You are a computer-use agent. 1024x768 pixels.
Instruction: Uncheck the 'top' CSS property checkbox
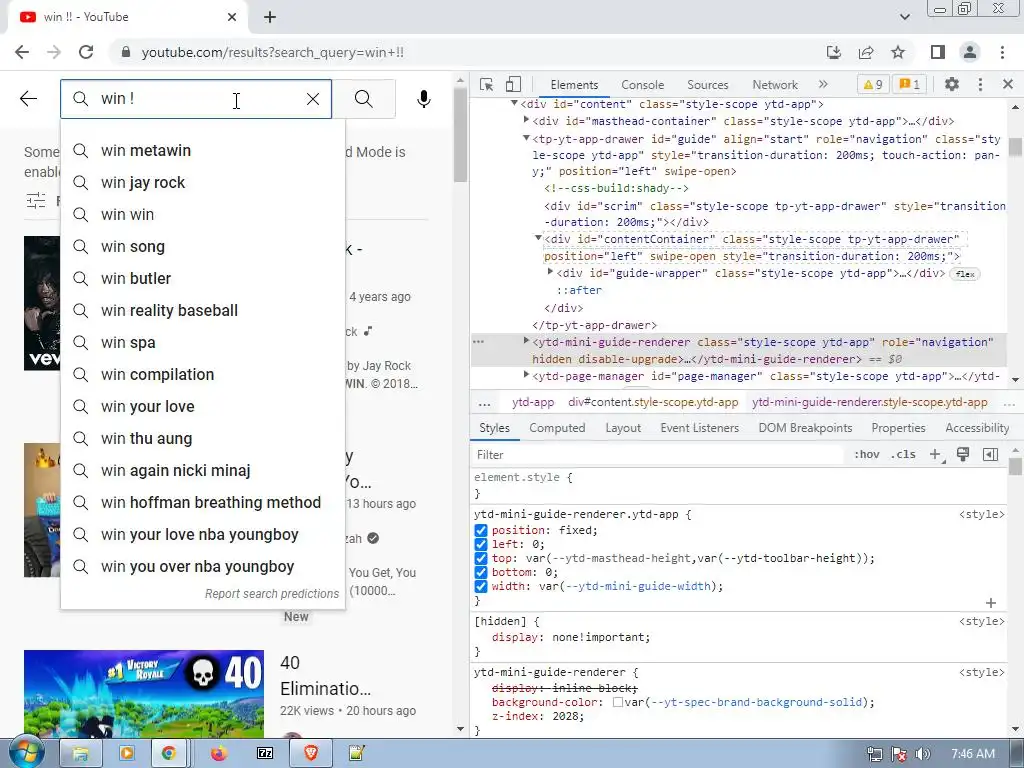[481, 558]
